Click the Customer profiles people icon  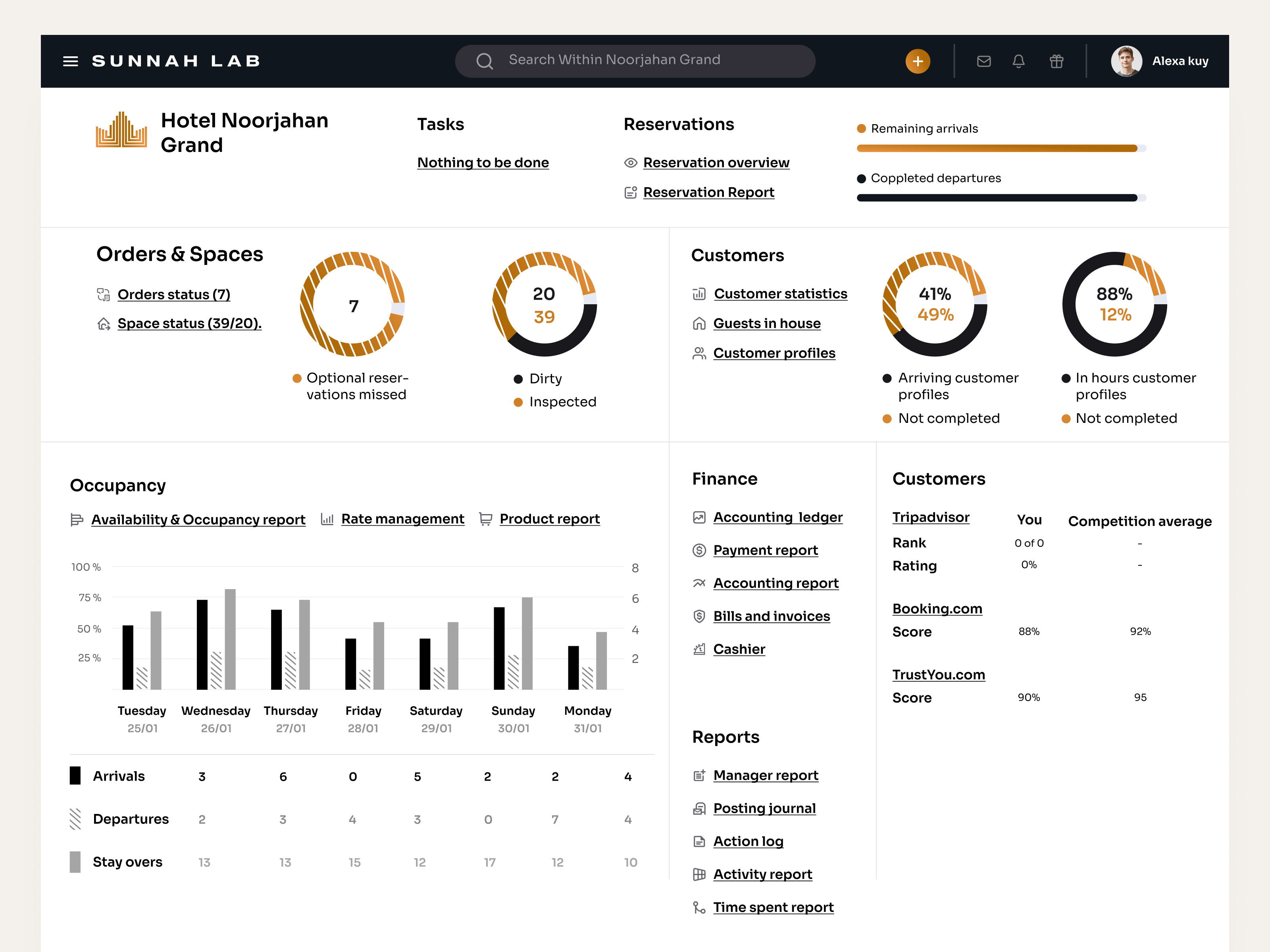699,353
